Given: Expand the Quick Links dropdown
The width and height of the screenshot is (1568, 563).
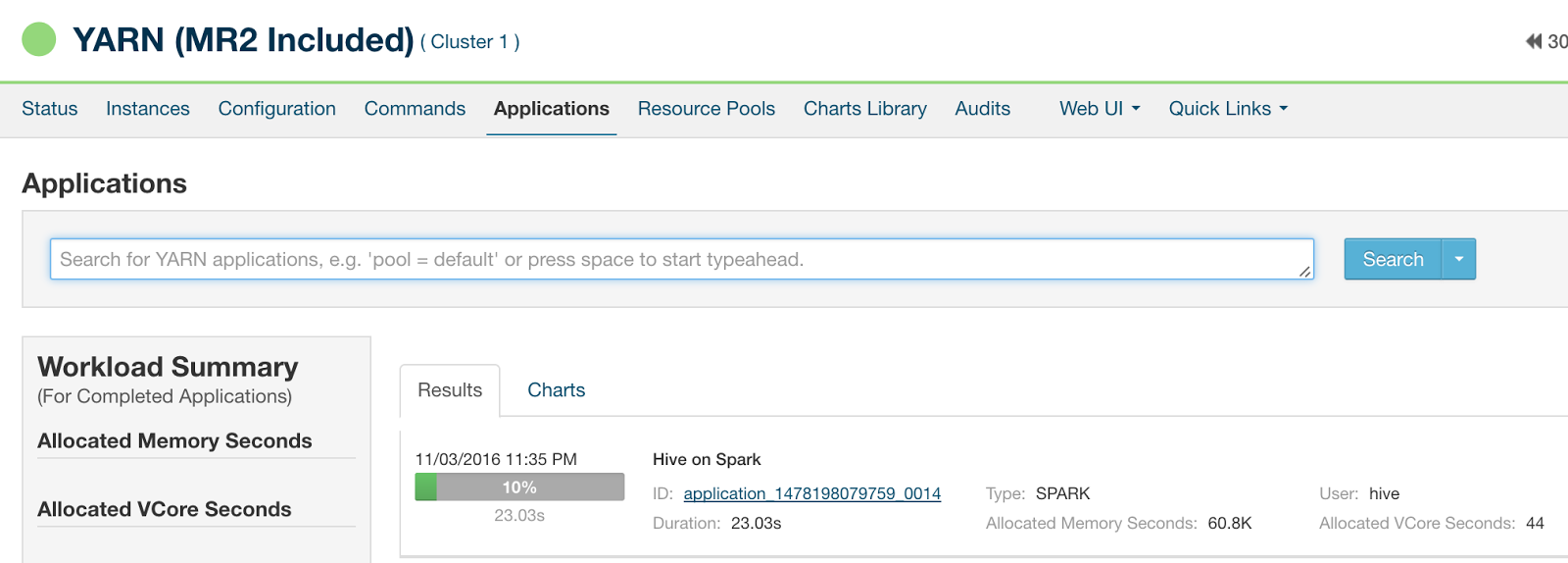Looking at the screenshot, I should coord(1227,109).
